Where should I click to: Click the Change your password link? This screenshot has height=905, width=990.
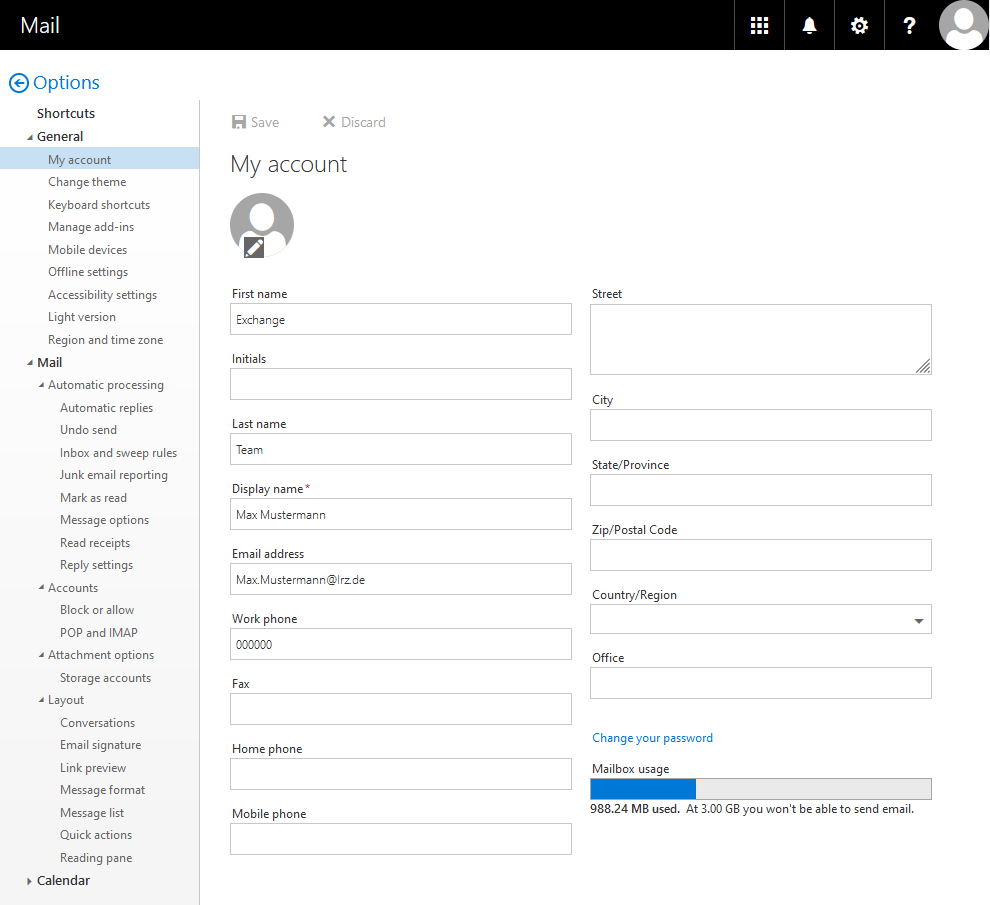coord(652,738)
